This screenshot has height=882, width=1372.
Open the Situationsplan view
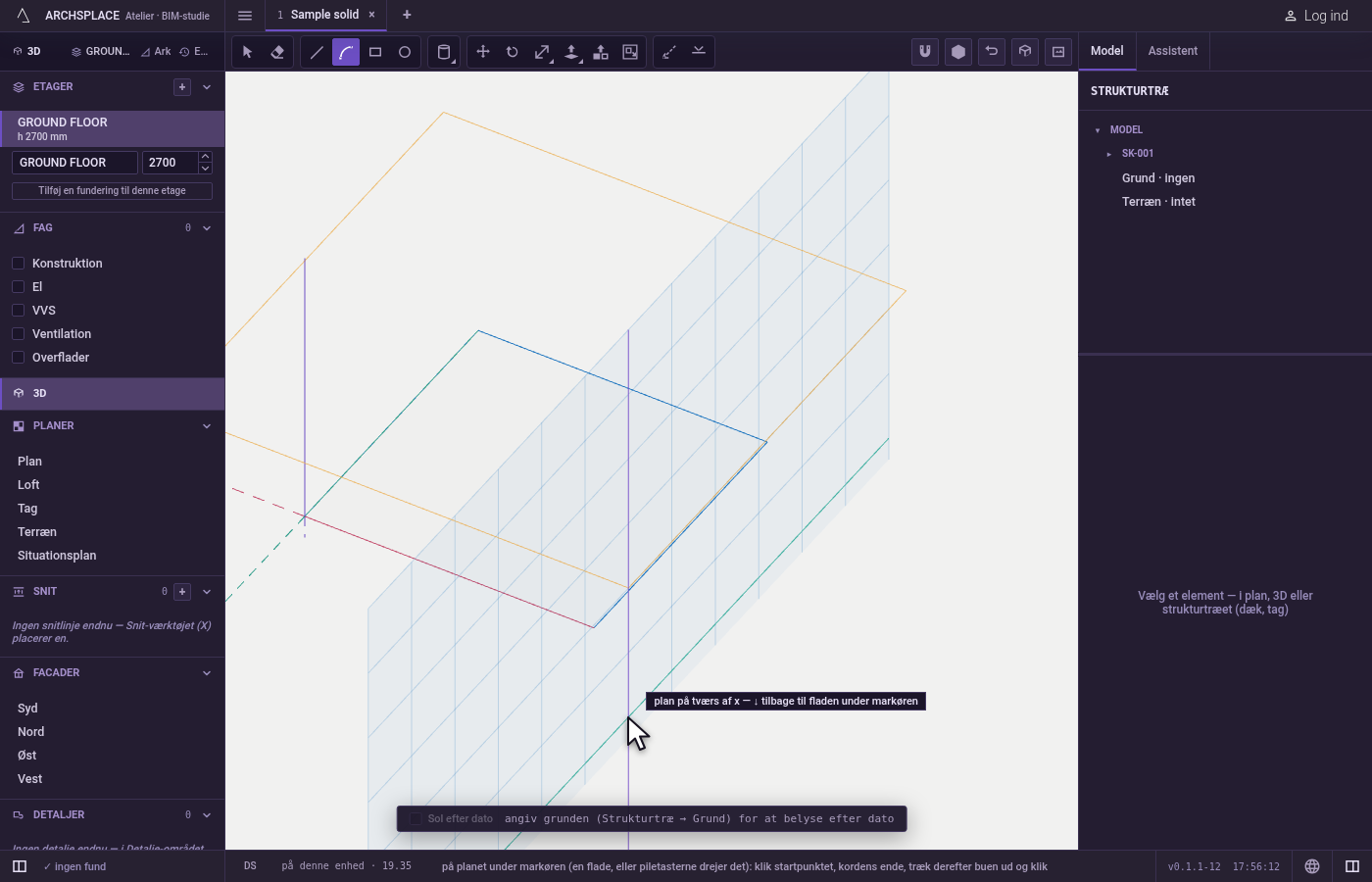point(57,556)
